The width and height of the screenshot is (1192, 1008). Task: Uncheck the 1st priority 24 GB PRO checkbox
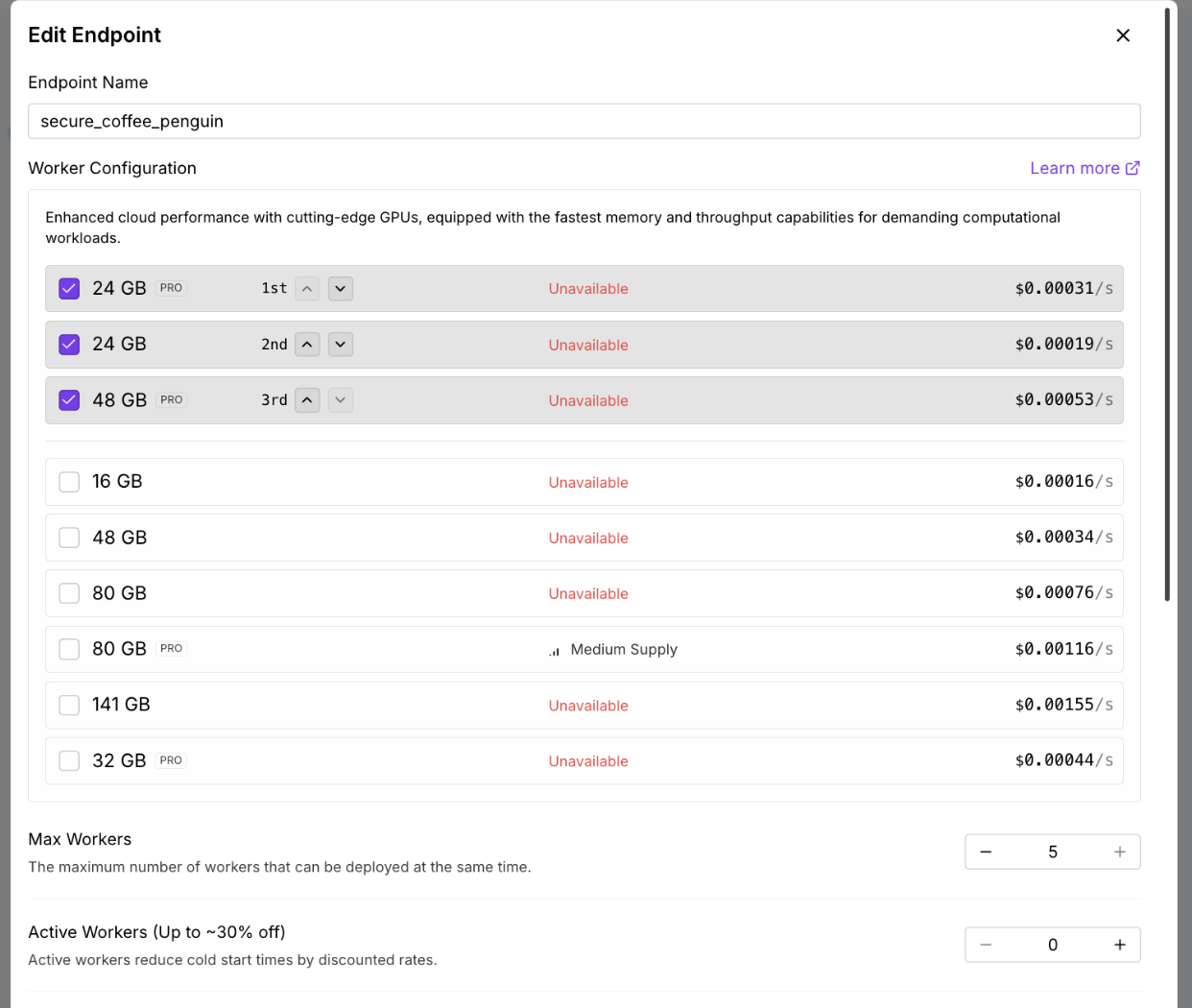coord(69,289)
